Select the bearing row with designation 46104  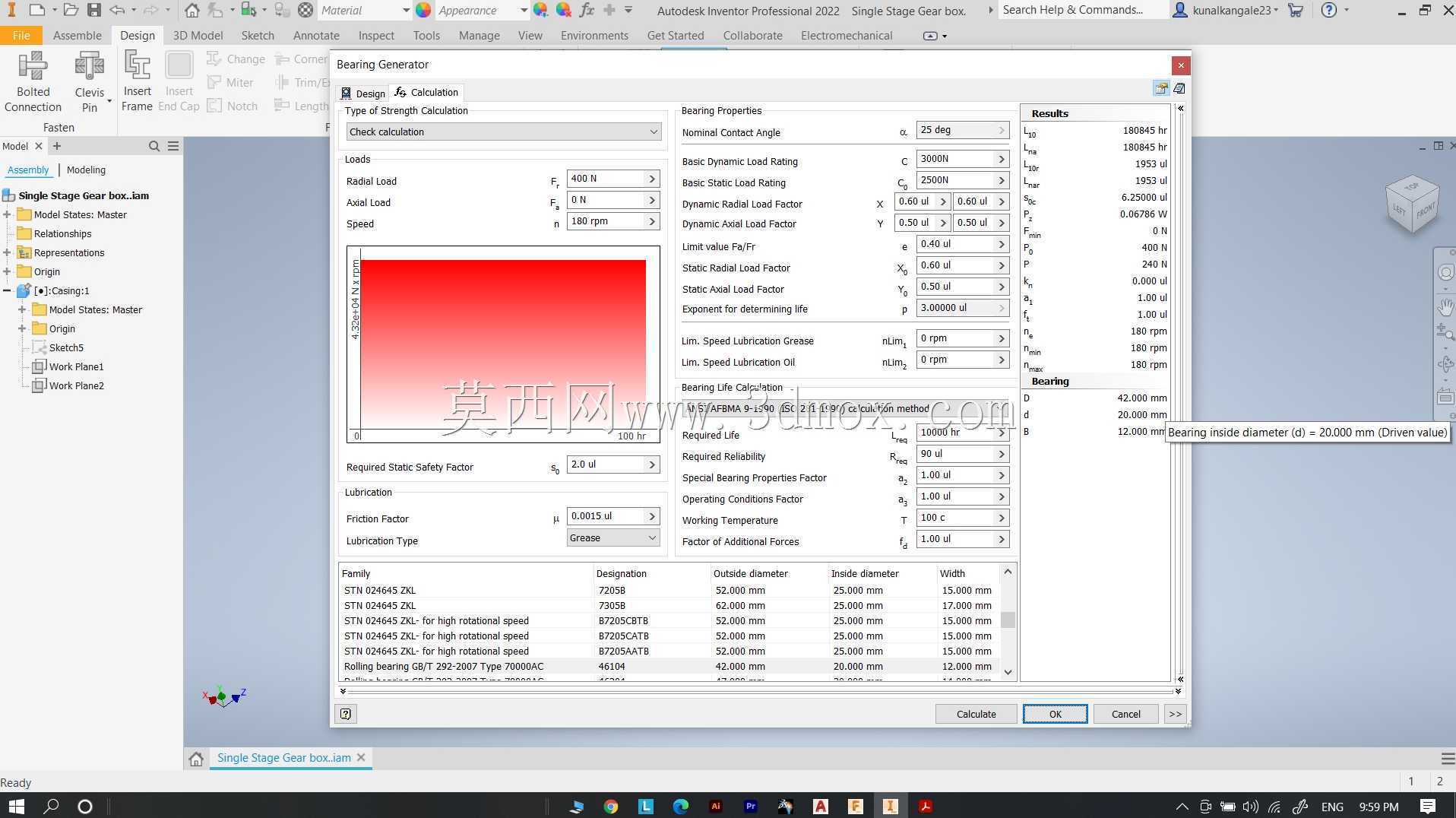click(667, 667)
